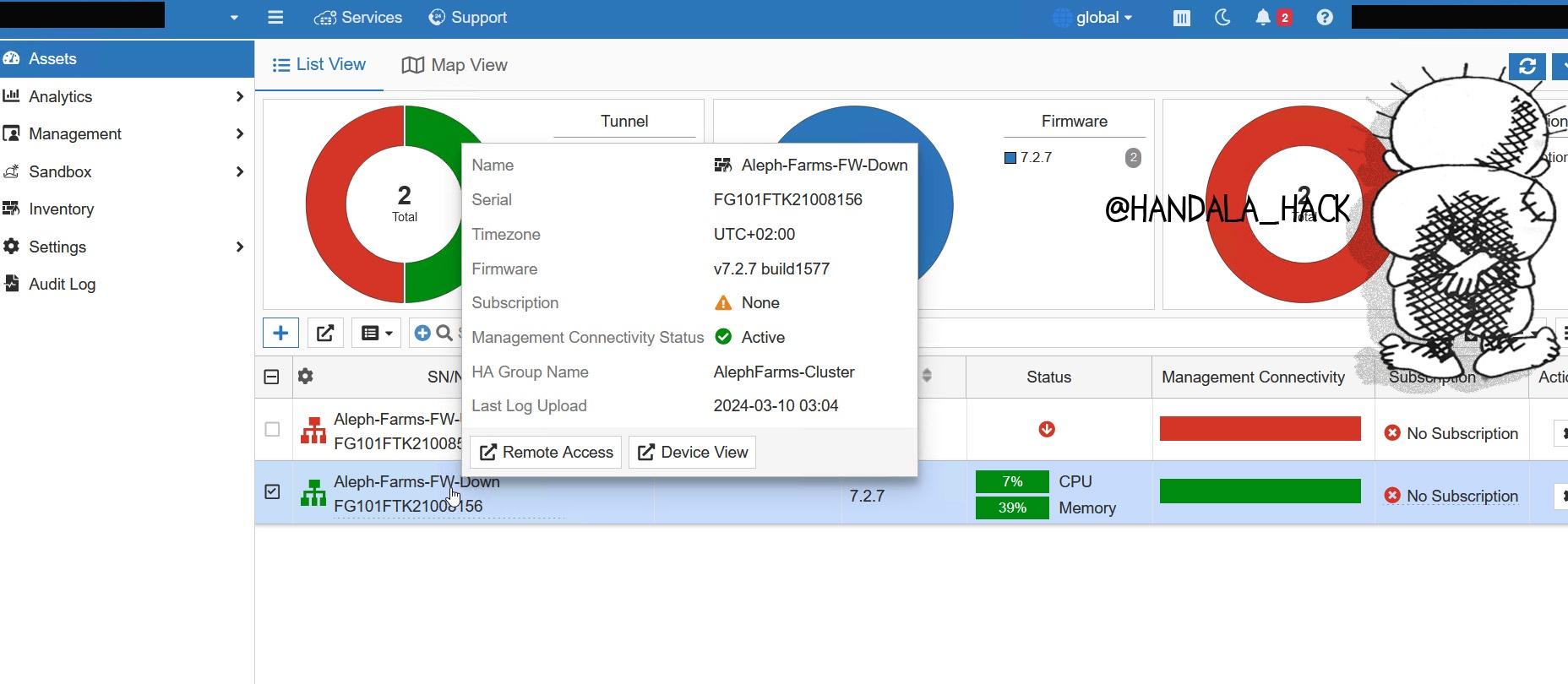Click the Device View button
This screenshot has height=684, width=1568.
[x=692, y=452]
